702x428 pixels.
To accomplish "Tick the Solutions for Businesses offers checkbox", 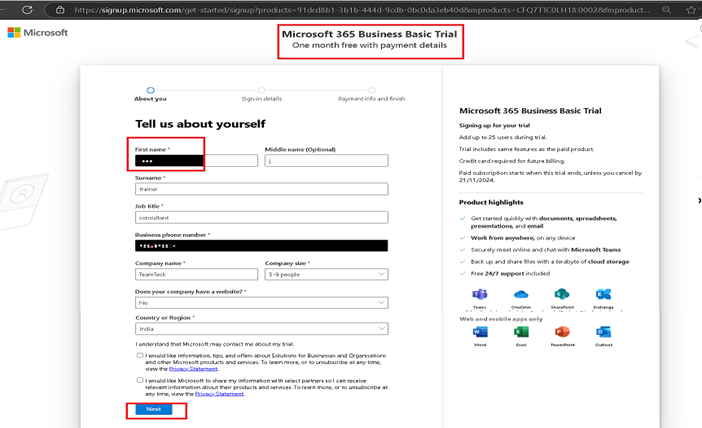I will coord(140,355).
